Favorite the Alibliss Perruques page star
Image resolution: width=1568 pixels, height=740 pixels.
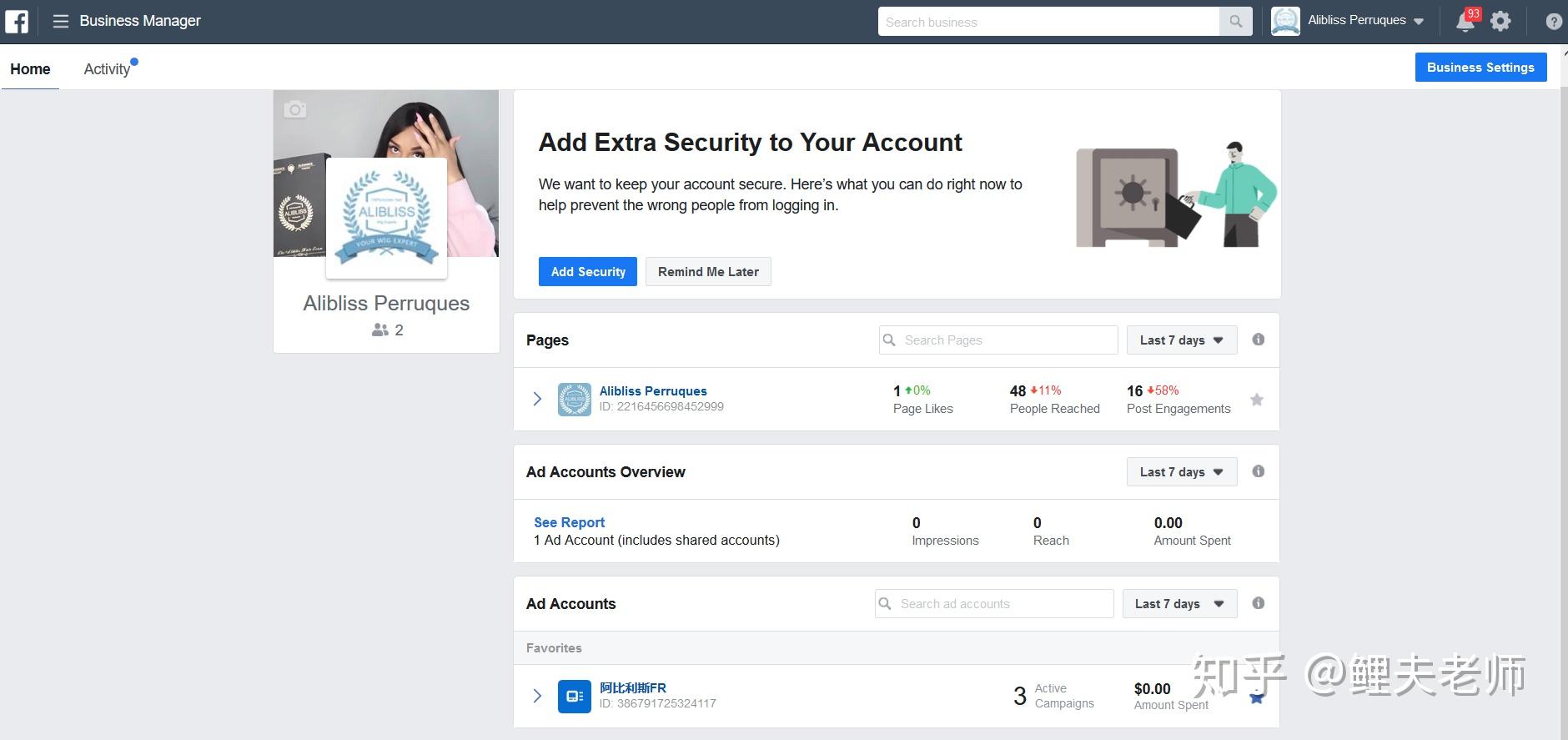pos(1256,400)
